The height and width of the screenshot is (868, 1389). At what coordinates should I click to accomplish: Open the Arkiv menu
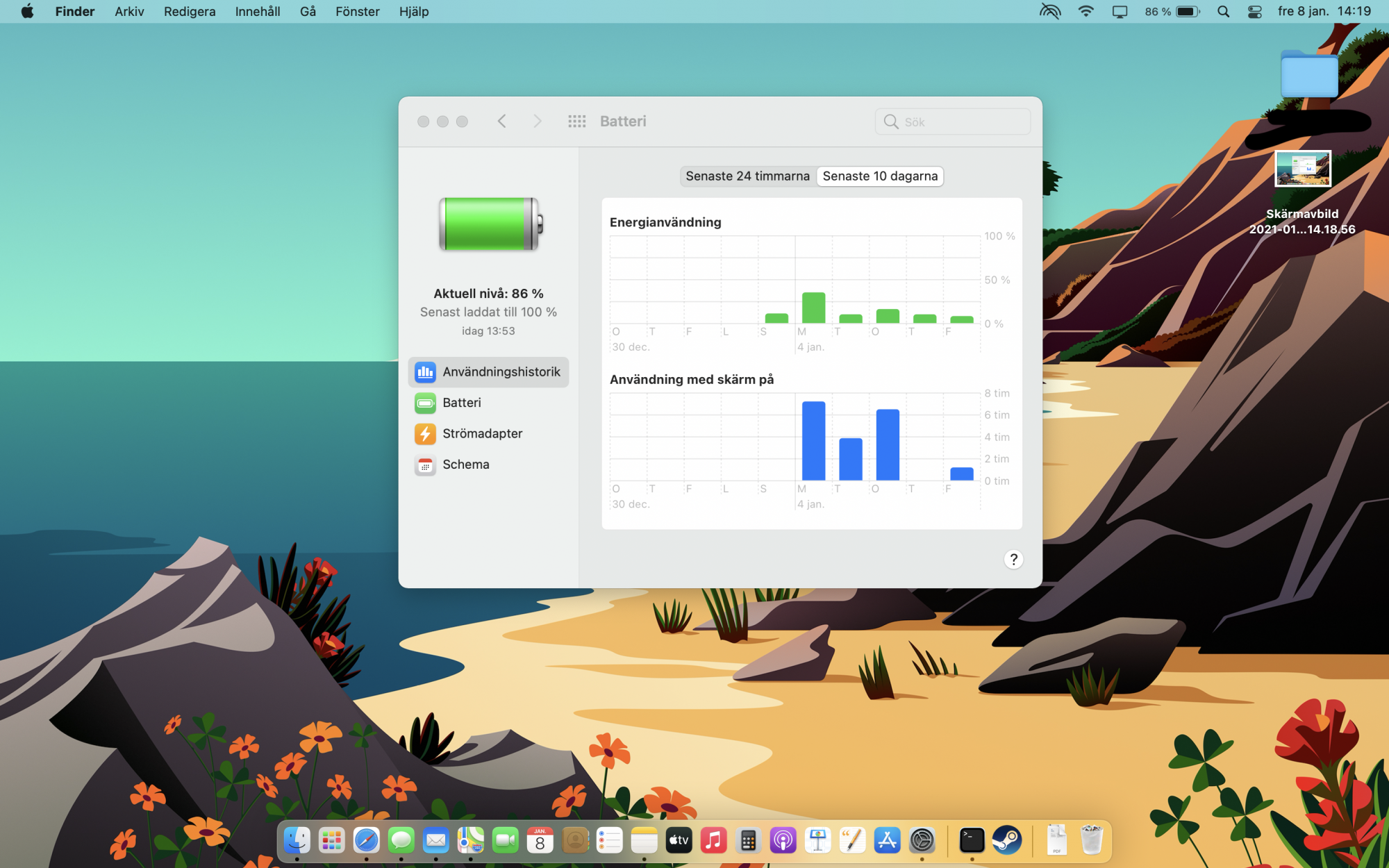tap(129, 12)
